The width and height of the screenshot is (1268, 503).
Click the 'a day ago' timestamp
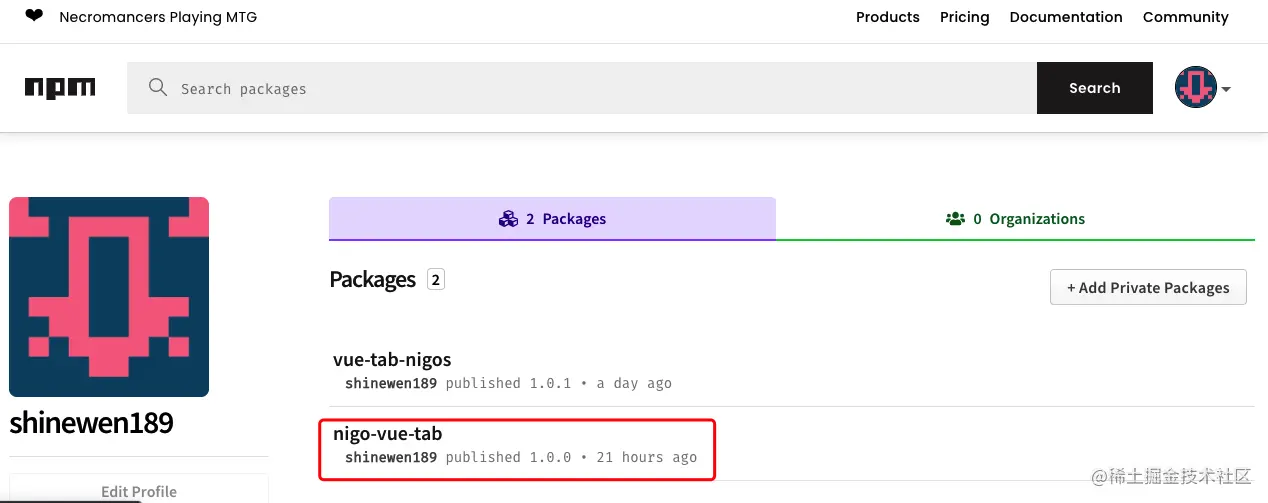(x=634, y=383)
